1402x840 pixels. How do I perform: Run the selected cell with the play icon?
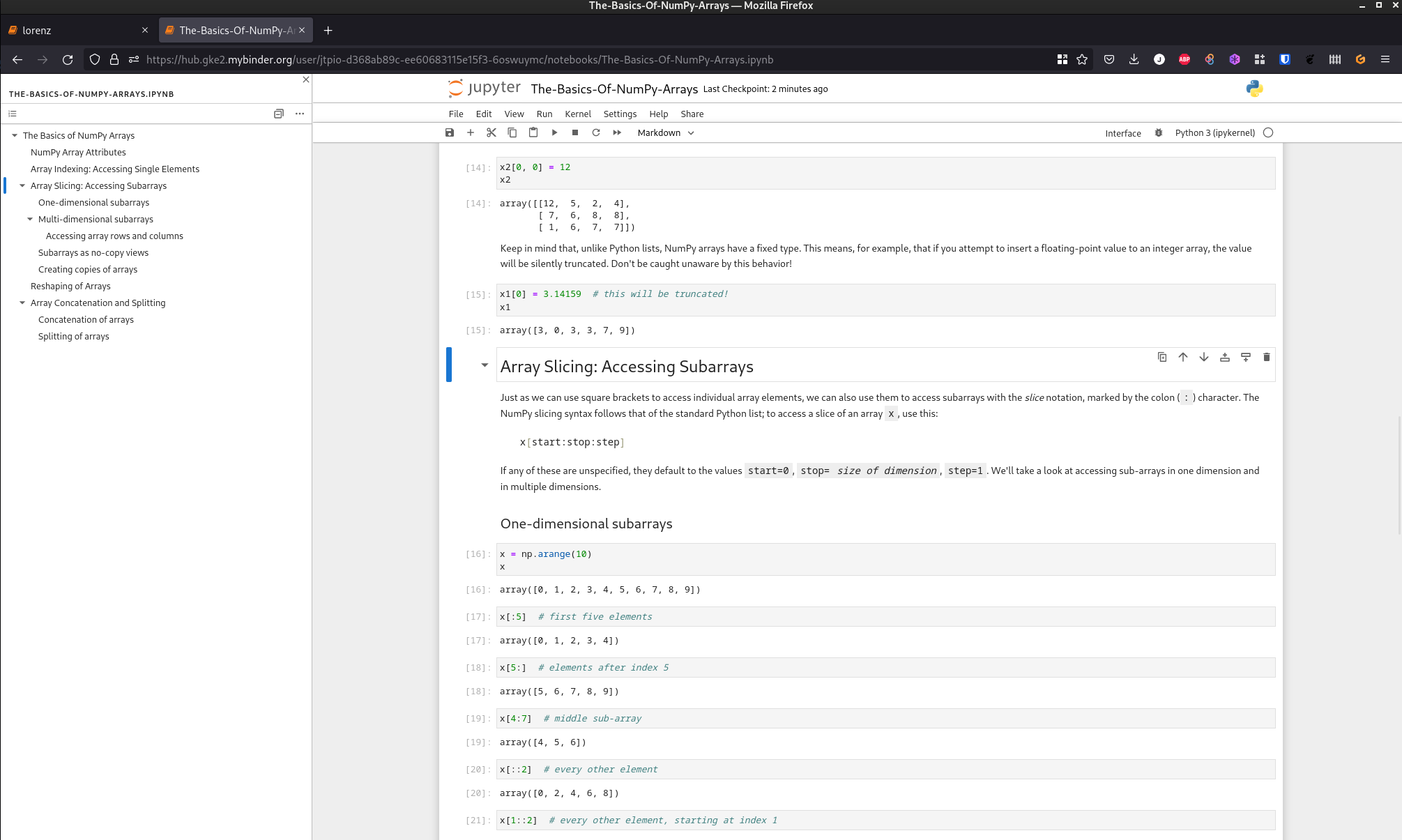tap(554, 132)
